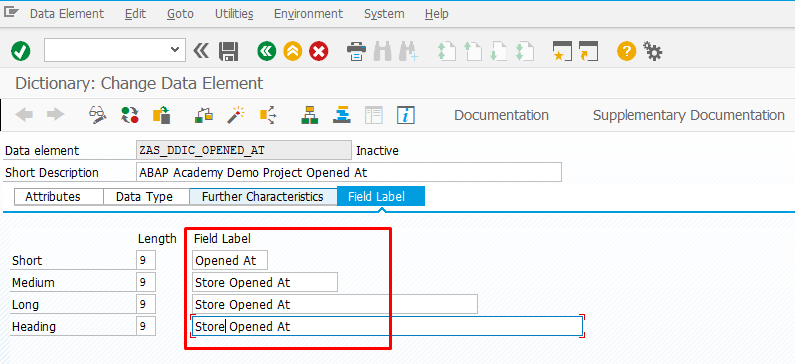Print using the printer icon
The width and height of the screenshot is (795, 364).
(356, 51)
